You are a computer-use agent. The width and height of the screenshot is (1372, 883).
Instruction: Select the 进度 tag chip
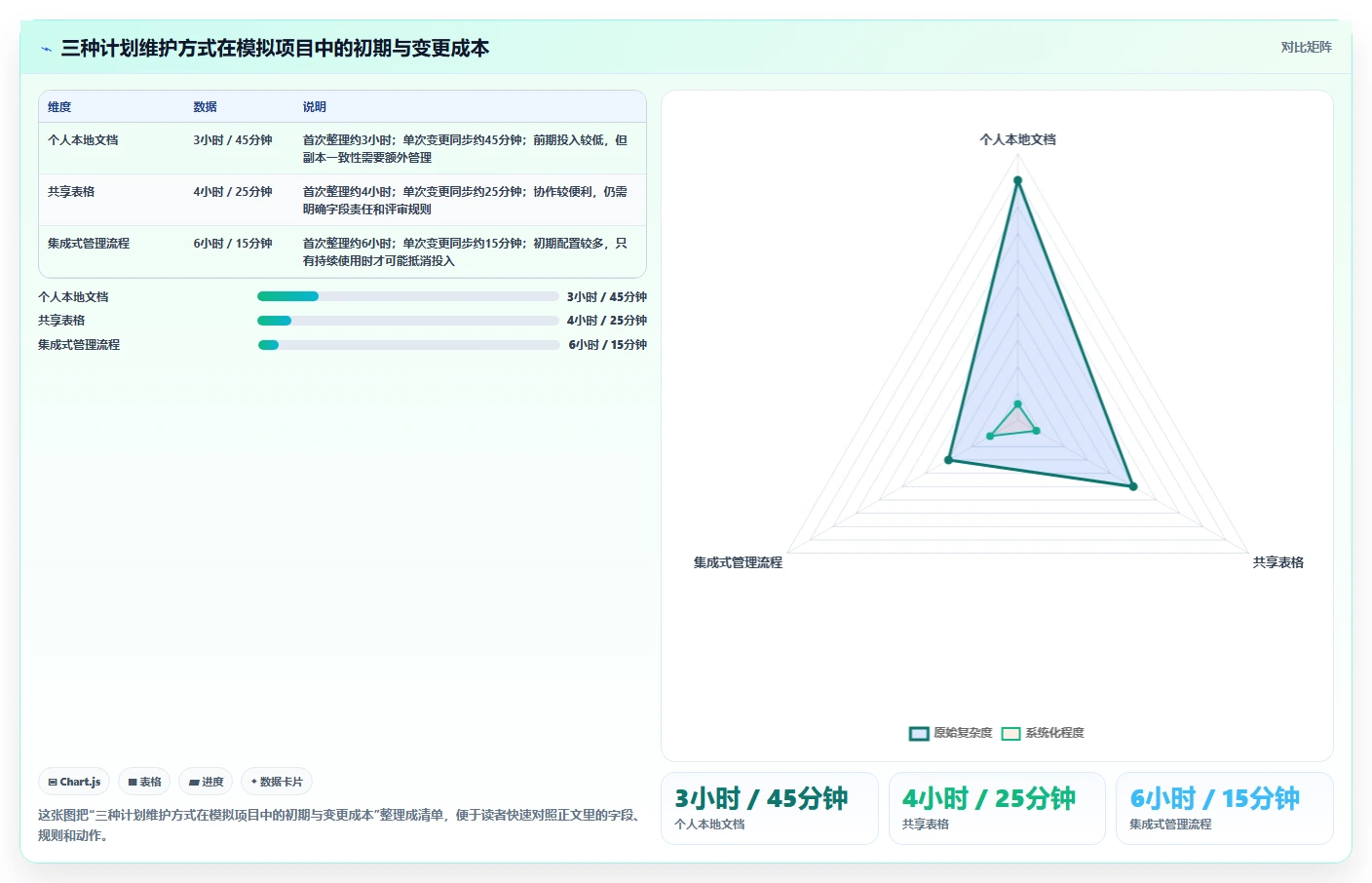click(206, 782)
